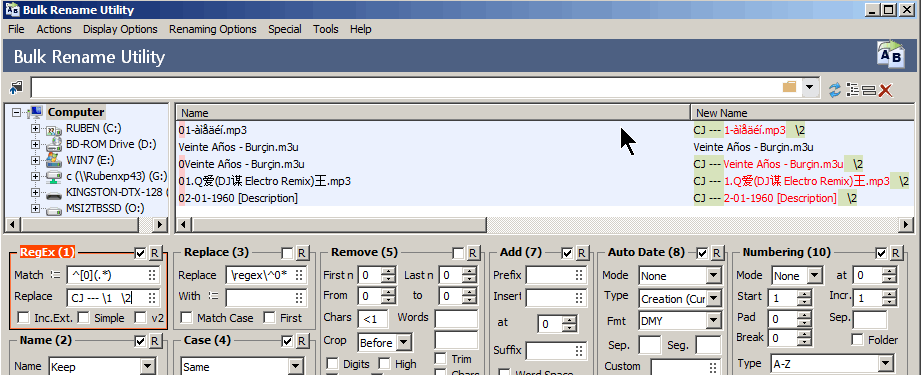Click grip icon in the Suffix field
The image size is (921, 375).
(x=579, y=351)
